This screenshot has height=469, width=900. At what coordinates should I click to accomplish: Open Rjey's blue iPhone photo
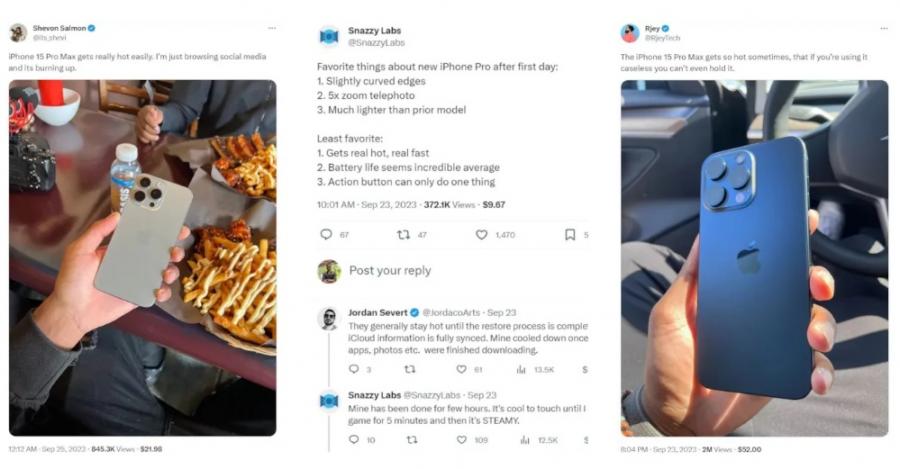click(753, 258)
